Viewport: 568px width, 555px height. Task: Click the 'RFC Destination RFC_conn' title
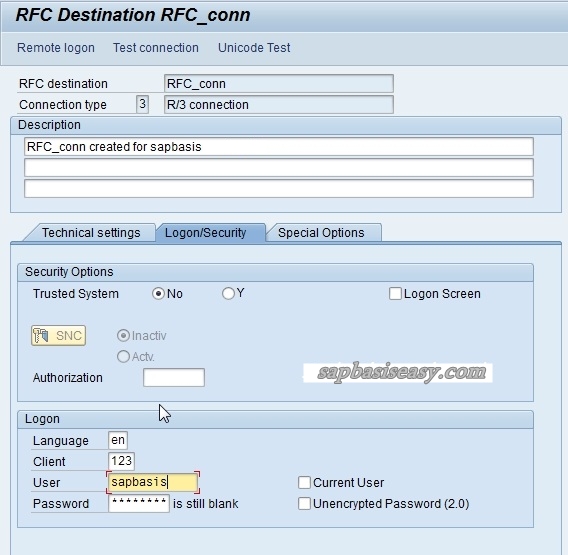133,15
